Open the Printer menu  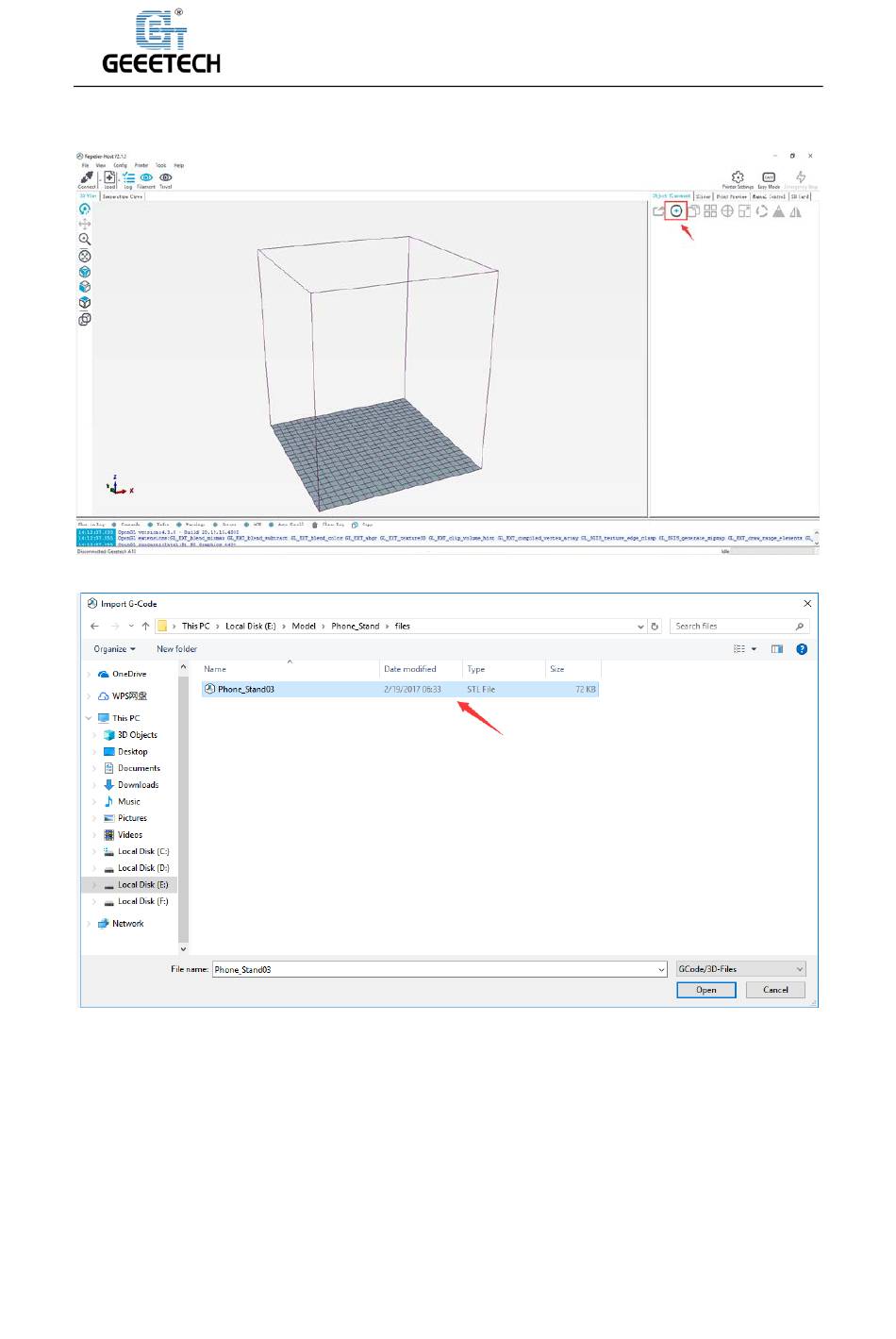pos(141,165)
